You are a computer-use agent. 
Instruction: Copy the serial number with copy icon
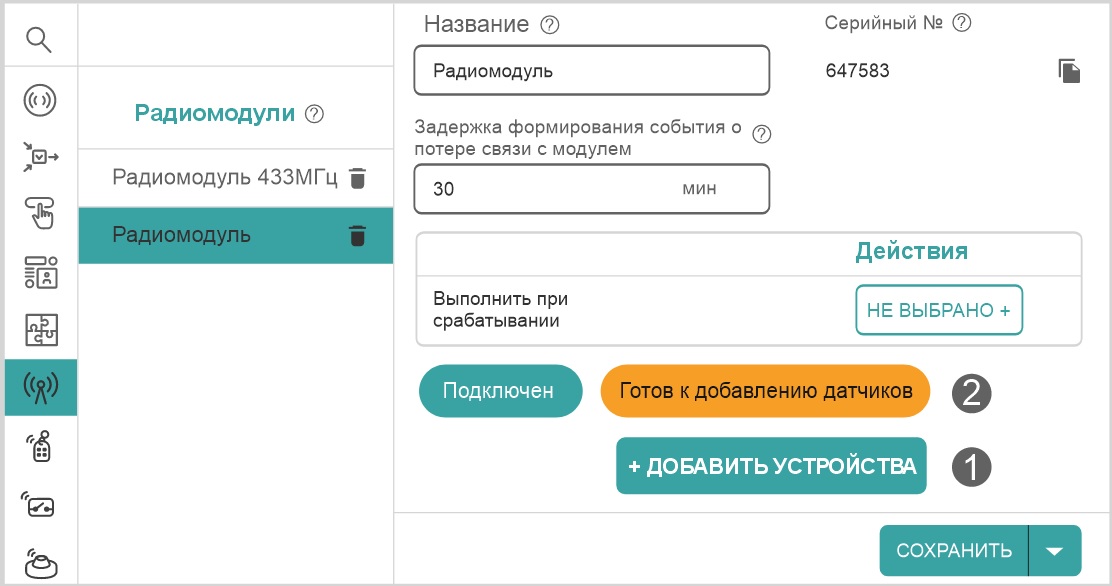(x=1069, y=71)
